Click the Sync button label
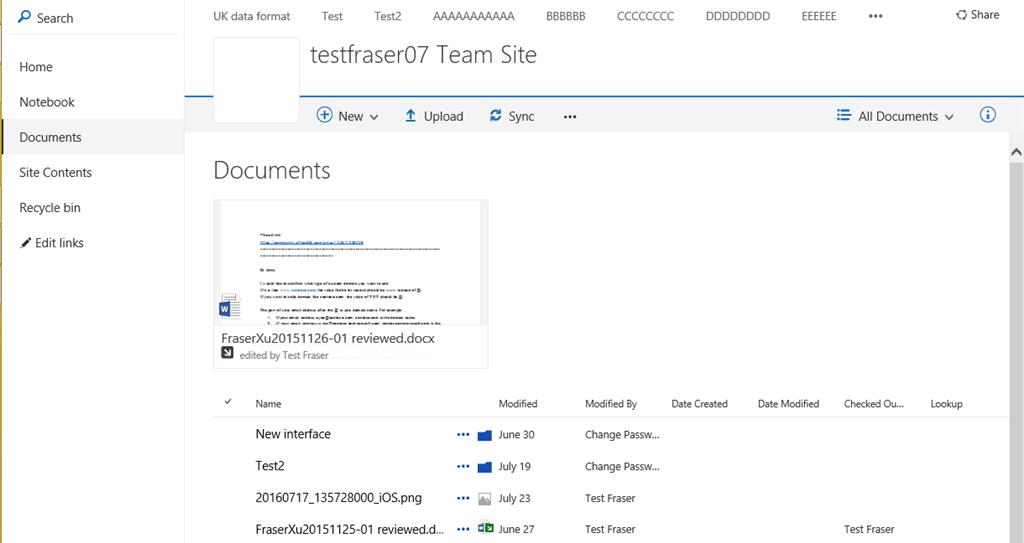 tap(521, 116)
